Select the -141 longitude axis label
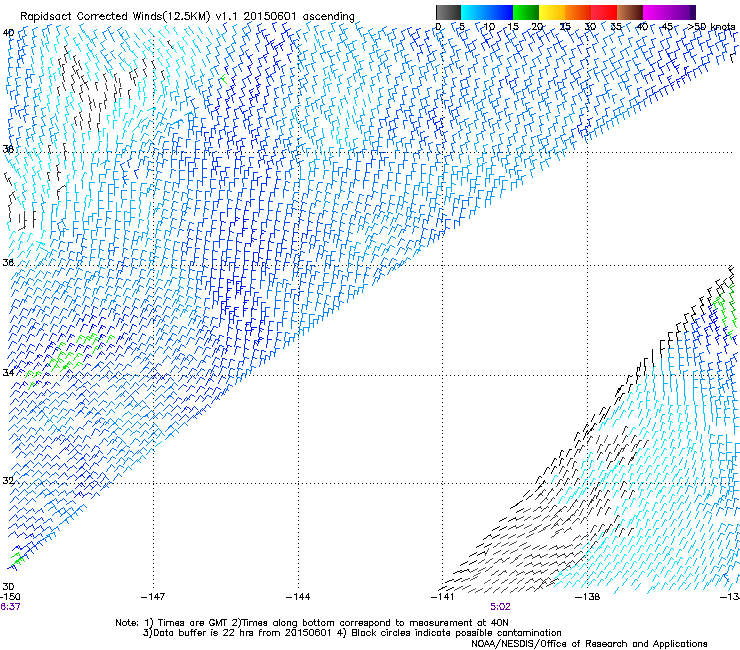 [443, 597]
